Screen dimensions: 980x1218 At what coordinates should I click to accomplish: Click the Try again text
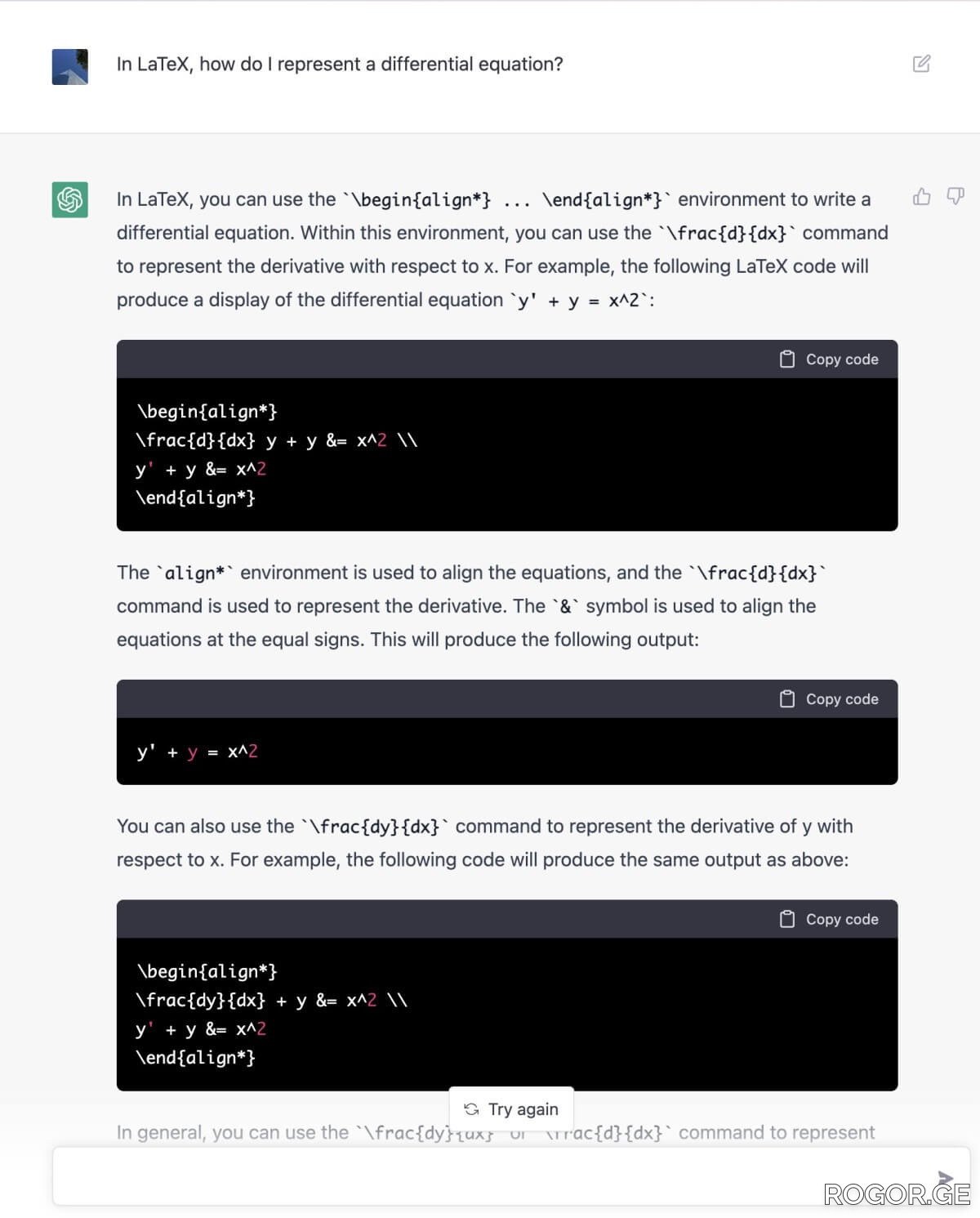[x=523, y=1109]
